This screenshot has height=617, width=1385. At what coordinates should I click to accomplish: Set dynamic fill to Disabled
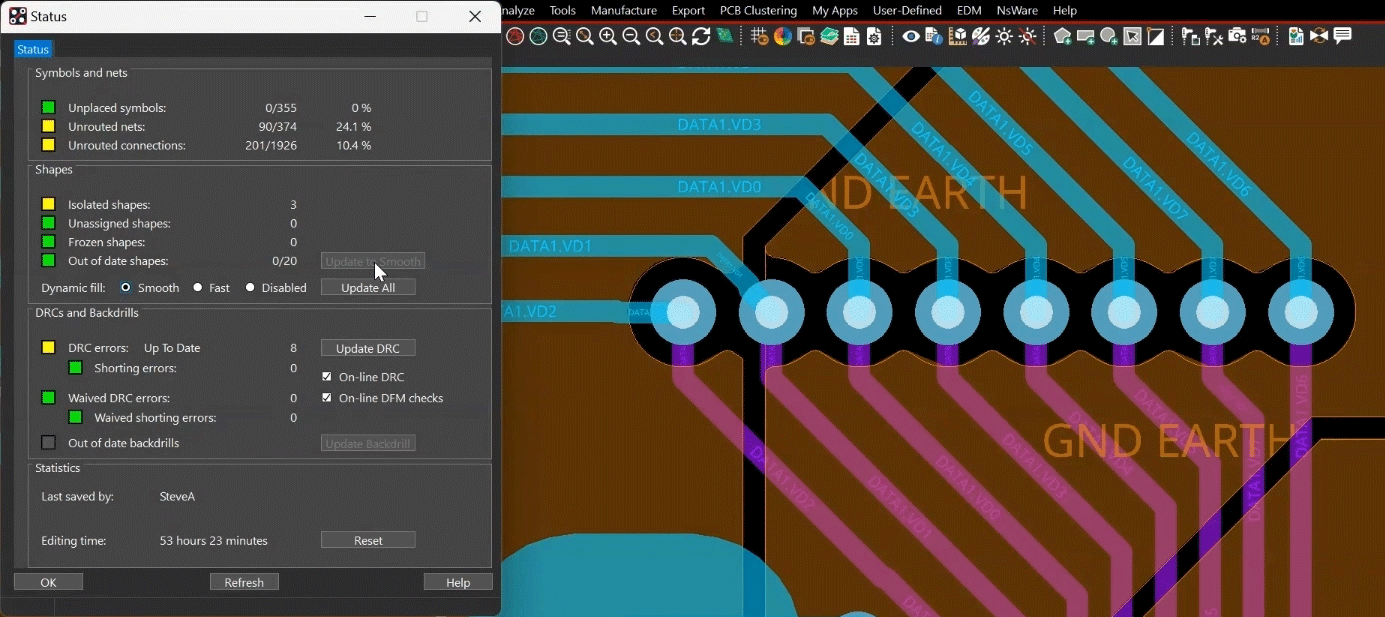click(x=249, y=288)
